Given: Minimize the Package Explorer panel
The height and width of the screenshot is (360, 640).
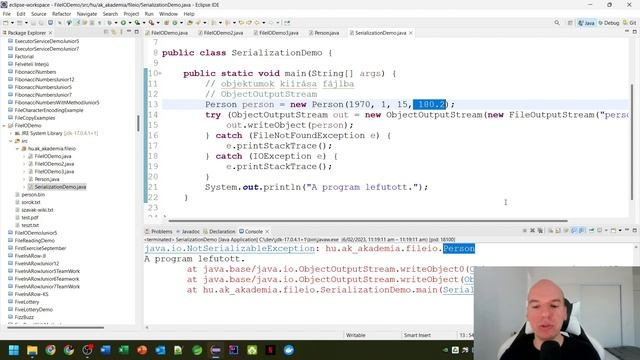Looking at the screenshot, I should click(129, 32).
